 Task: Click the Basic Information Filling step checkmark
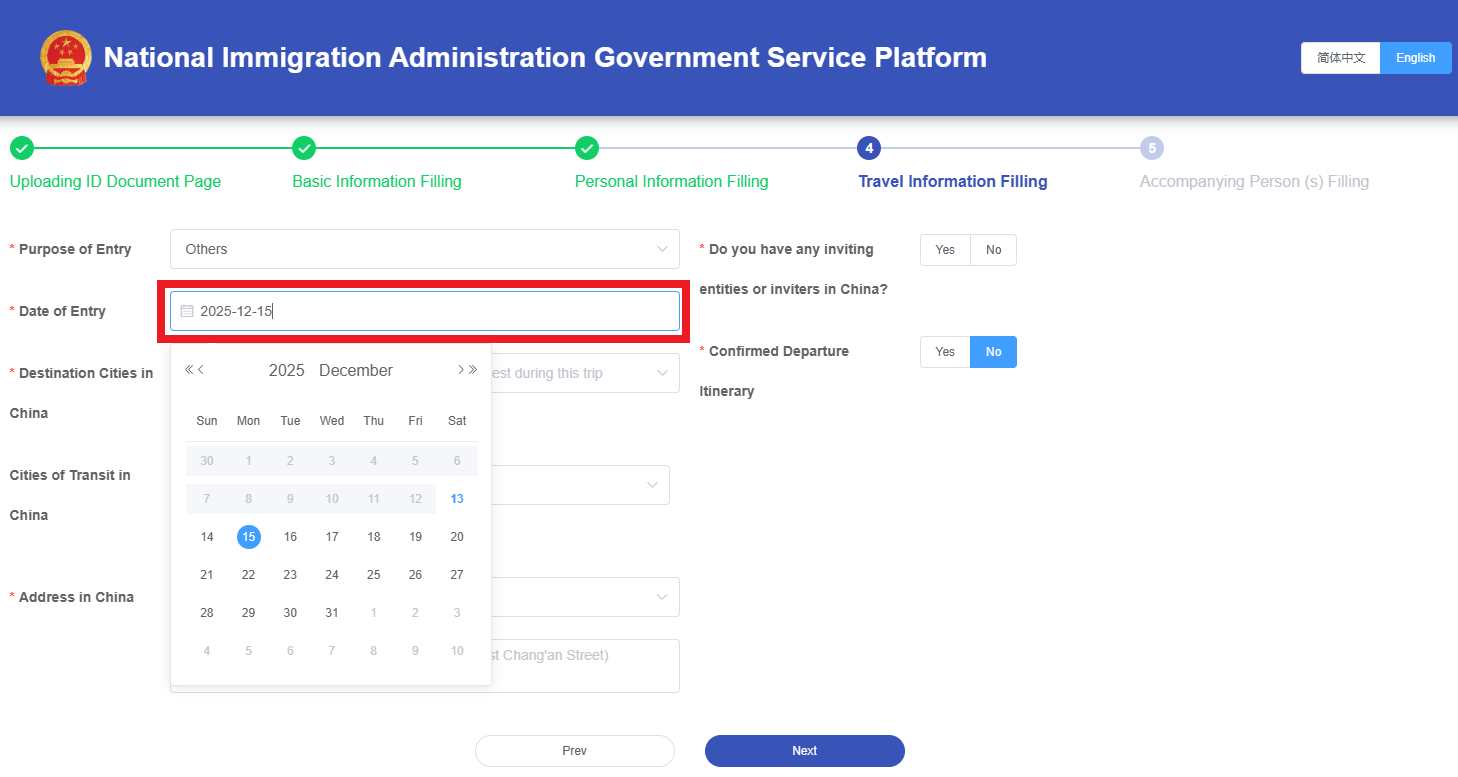click(304, 148)
